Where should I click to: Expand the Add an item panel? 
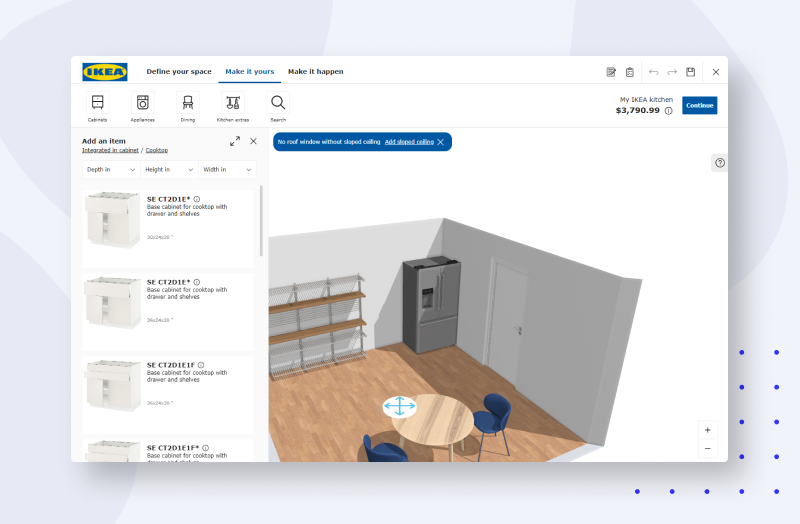(x=235, y=141)
